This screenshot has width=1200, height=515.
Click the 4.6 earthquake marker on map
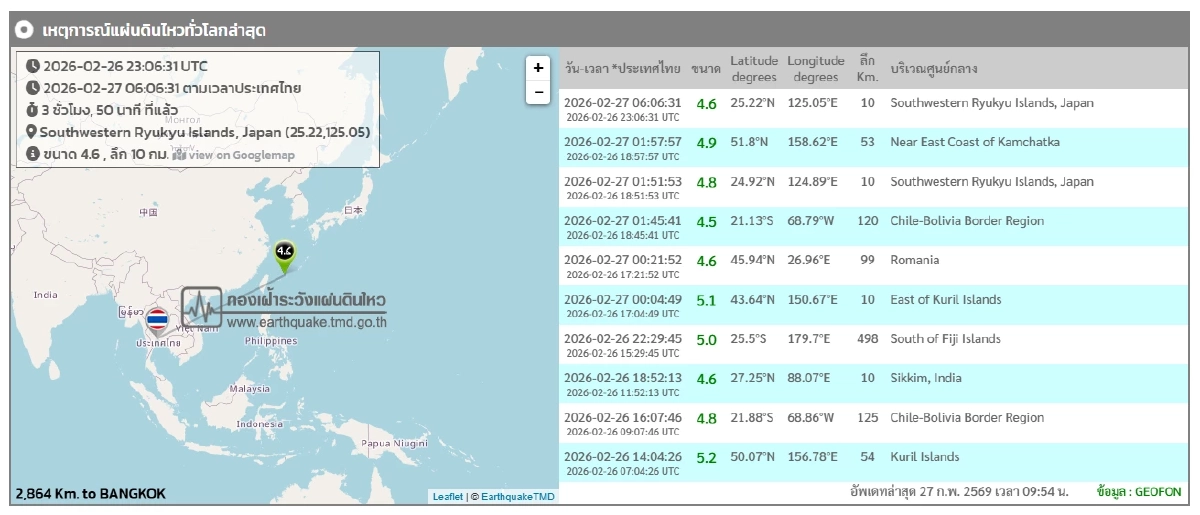click(284, 253)
